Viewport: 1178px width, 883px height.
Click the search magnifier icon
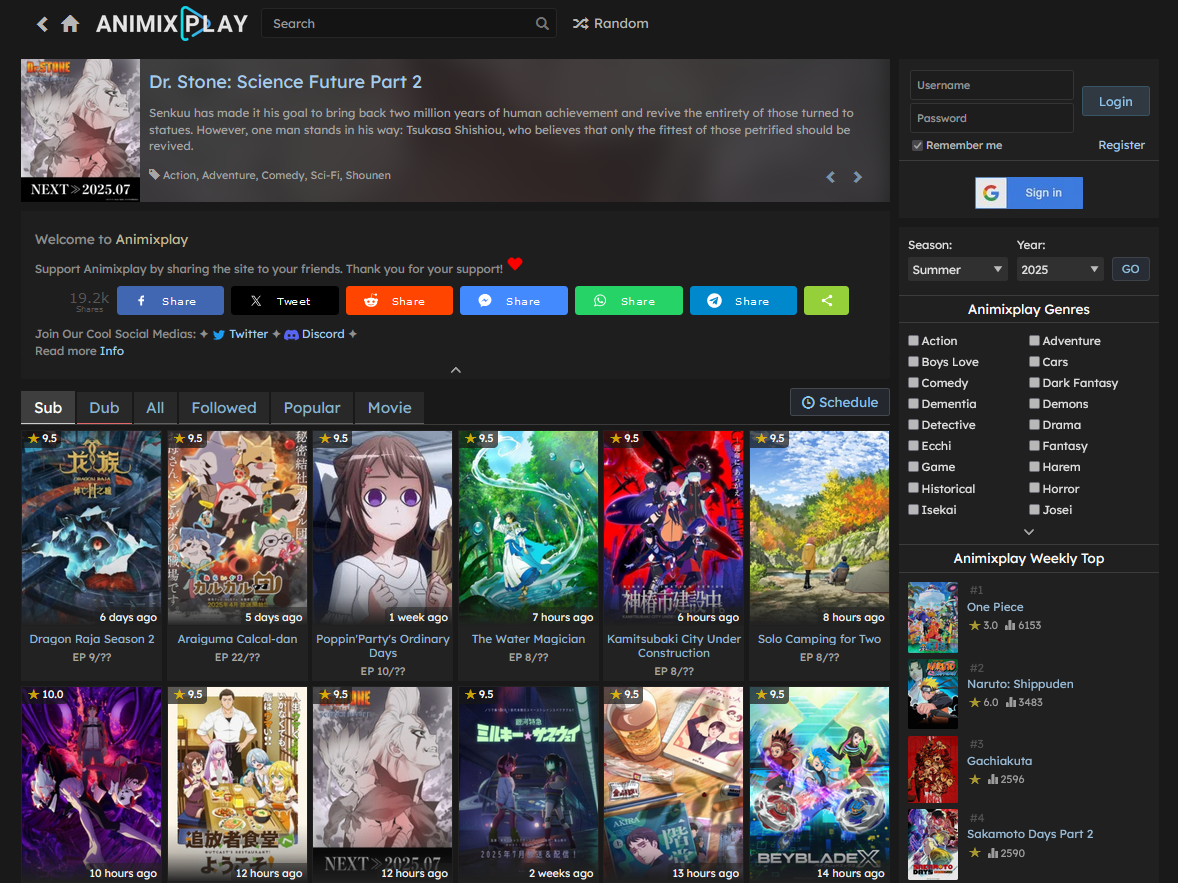(x=542, y=24)
